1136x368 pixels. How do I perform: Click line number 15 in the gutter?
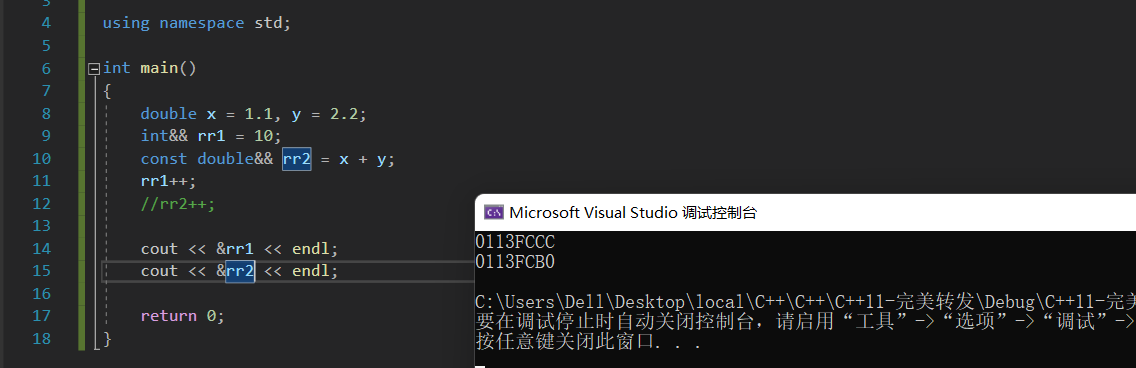tap(42, 271)
